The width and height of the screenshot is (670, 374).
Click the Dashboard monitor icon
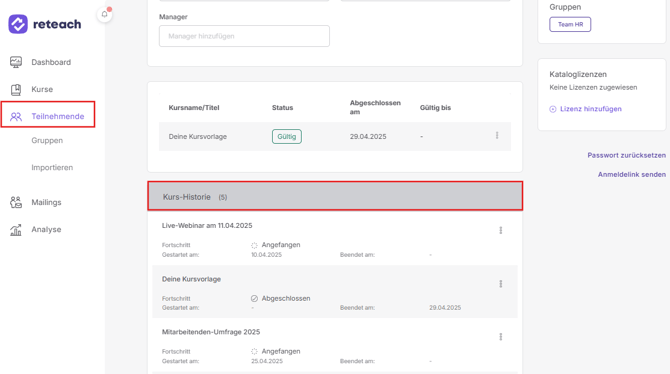16,62
